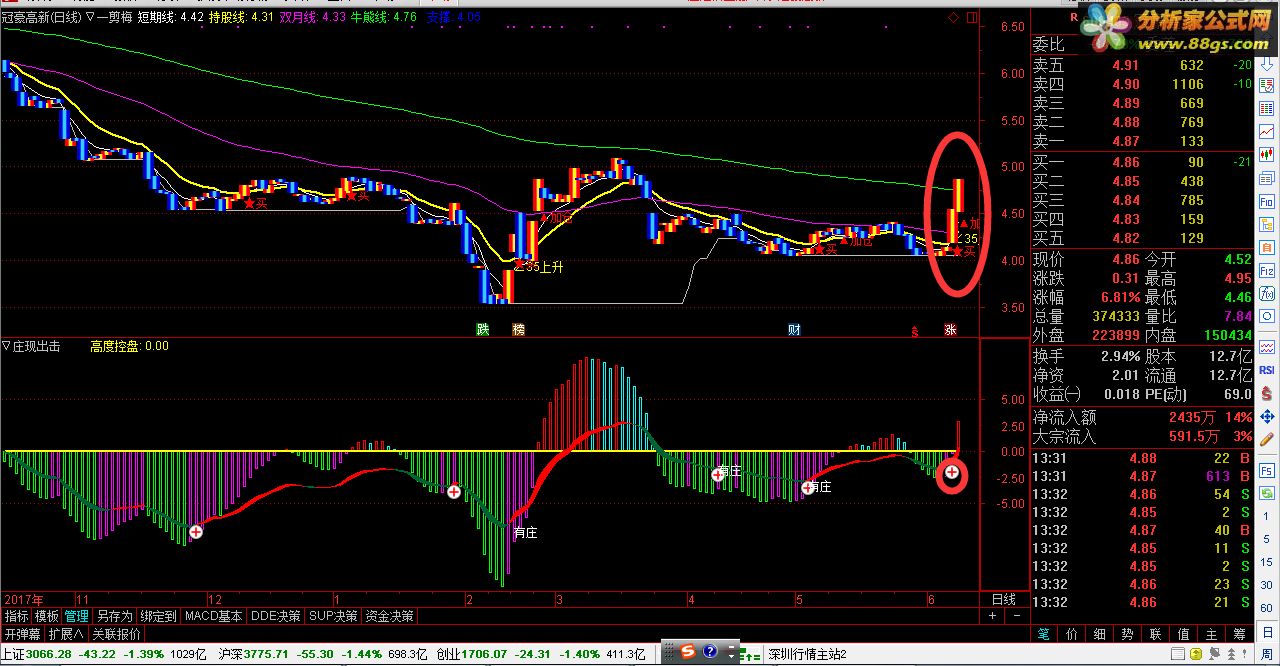Click the 值 value tab
The width and height of the screenshot is (1280, 666).
pos(1183,634)
